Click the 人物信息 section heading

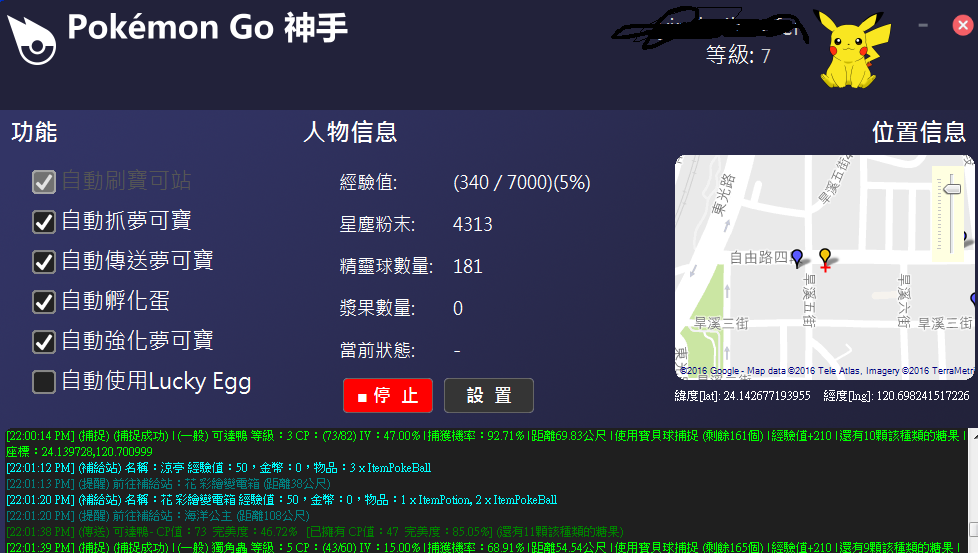click(x=351, y=132)
